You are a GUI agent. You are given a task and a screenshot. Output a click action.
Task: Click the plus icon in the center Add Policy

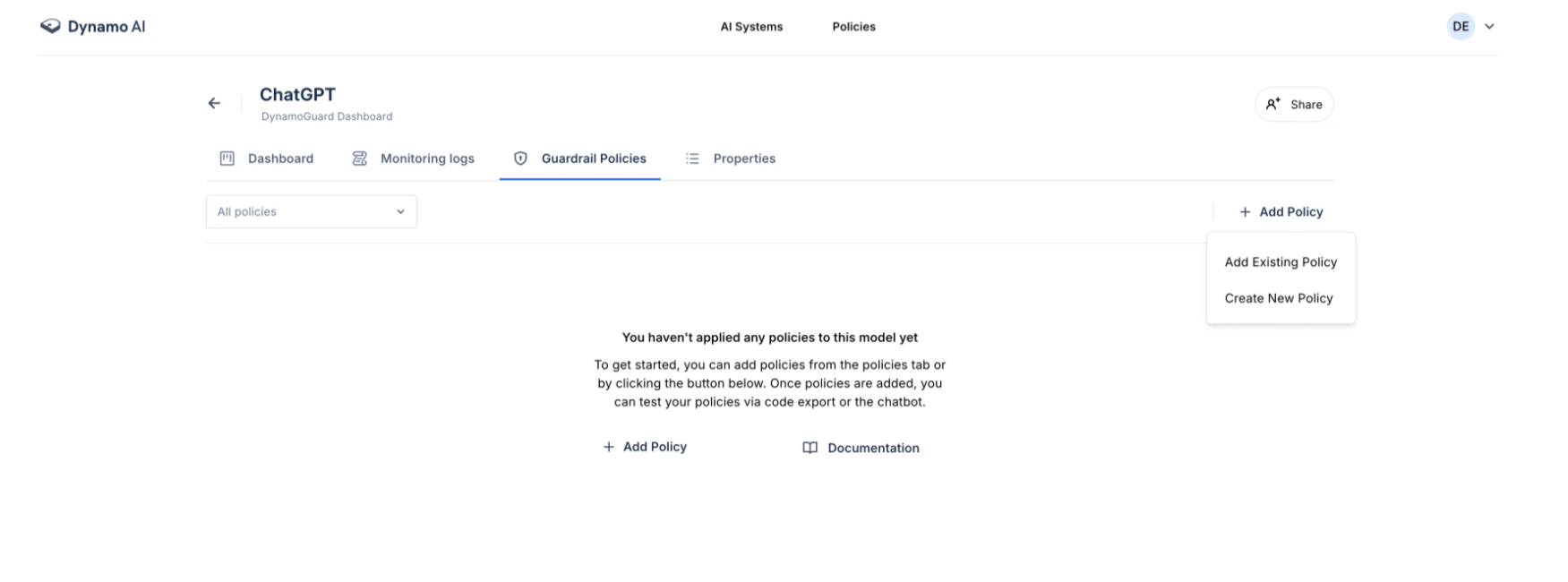click(609, 447)
